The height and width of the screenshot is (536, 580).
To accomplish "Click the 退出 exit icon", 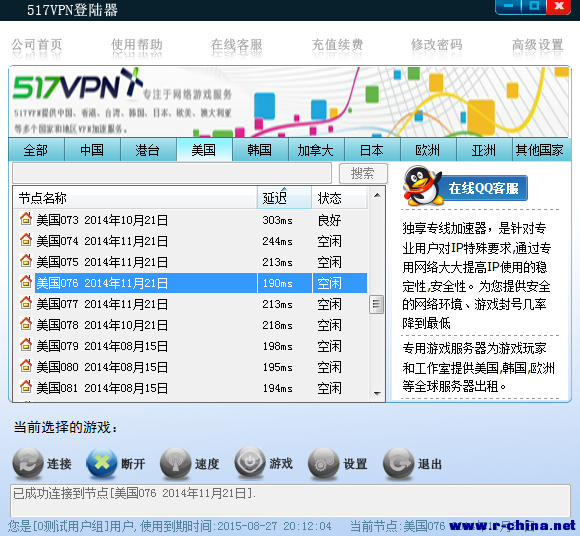I will click(398, 463).
